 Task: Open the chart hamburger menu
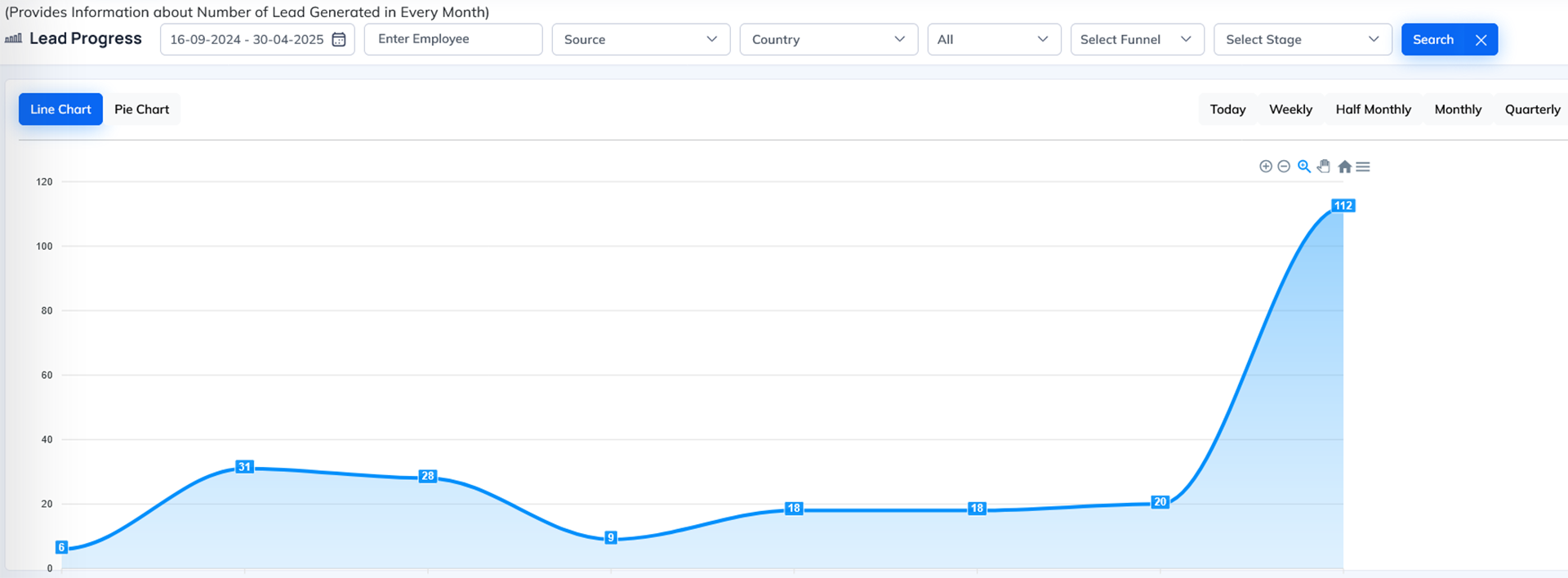pyautogui.click(x=1363, y=167)
